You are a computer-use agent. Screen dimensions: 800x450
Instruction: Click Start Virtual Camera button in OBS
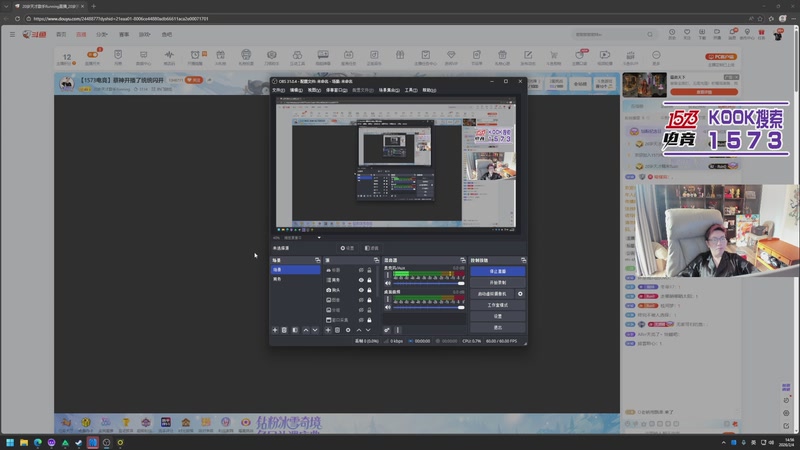tap(492, 294)
